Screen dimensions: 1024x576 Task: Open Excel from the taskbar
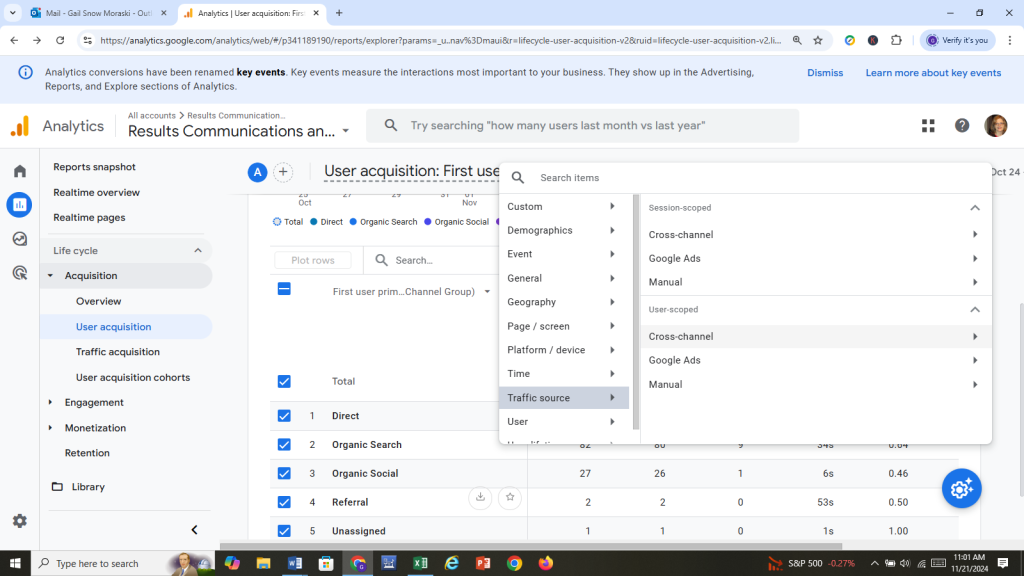coord(420,563)
